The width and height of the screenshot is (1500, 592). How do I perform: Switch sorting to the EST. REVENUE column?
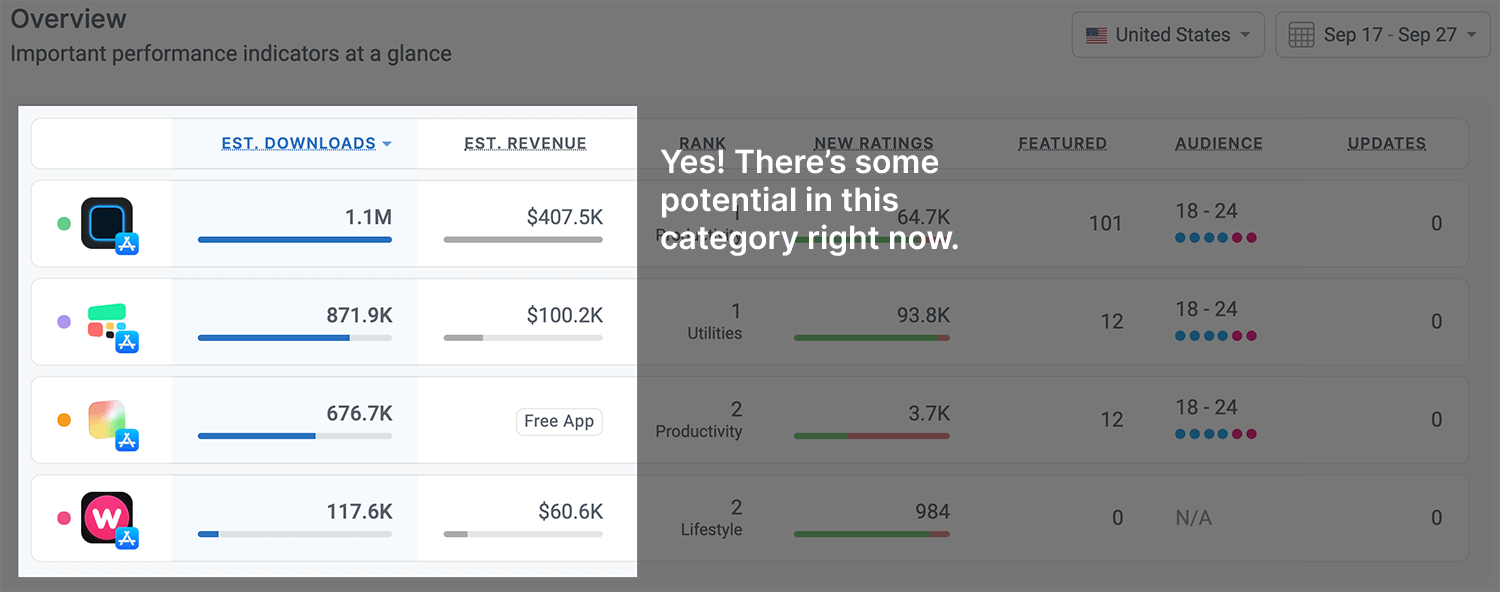[525, 143]
